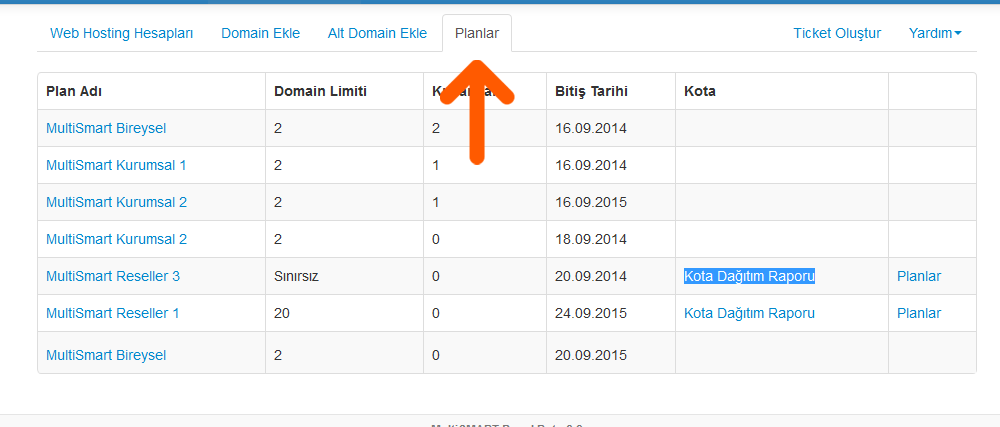The height and width of the screenshot is (427, 1000).
Task: Select the Planlar tab in navigation
Action: pos(477,33)
